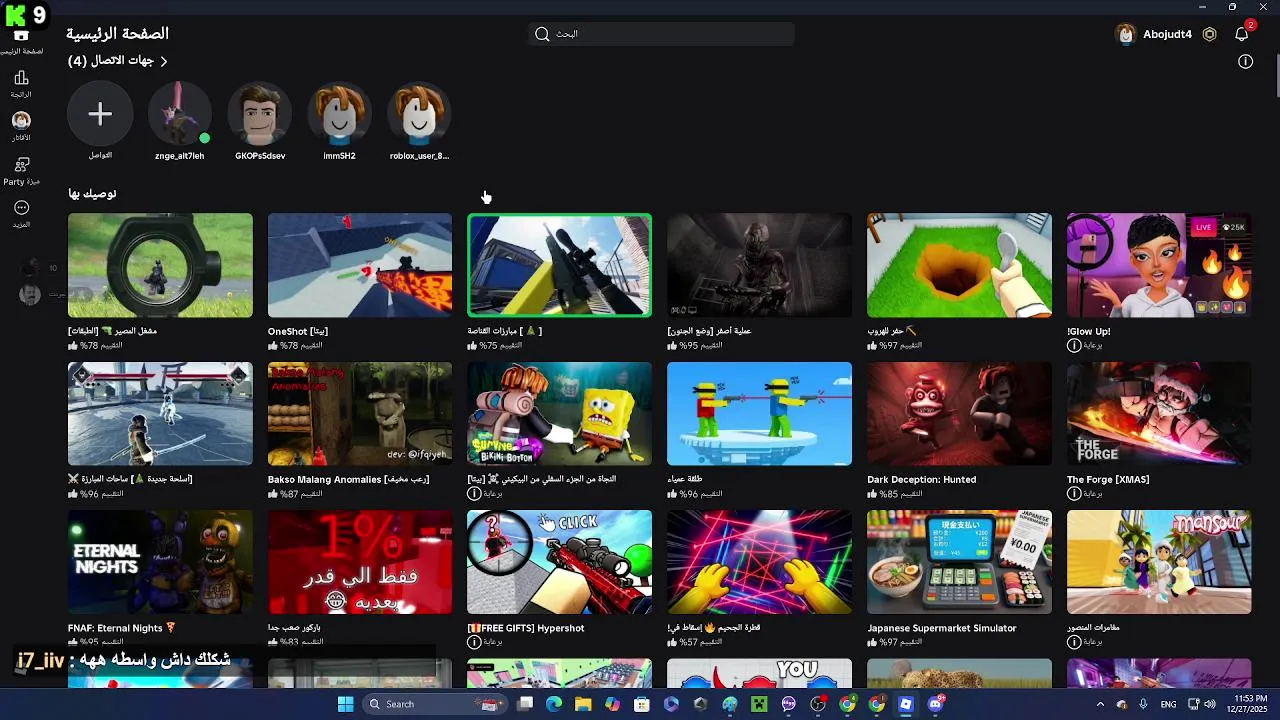Open File Explorer from the taskbar

click(583, 704)
